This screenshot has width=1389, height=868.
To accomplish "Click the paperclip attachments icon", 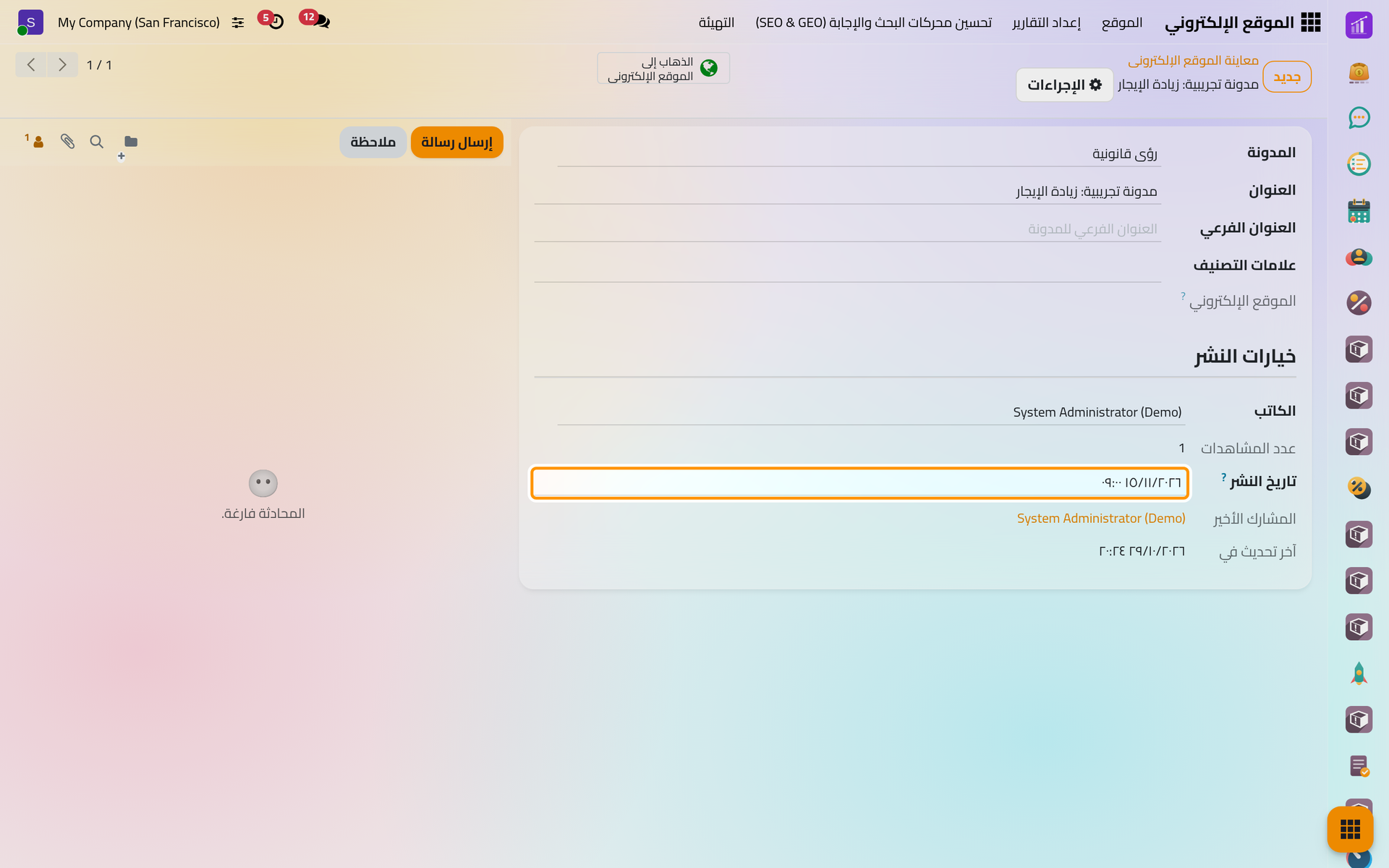I will tap(67, 141).
